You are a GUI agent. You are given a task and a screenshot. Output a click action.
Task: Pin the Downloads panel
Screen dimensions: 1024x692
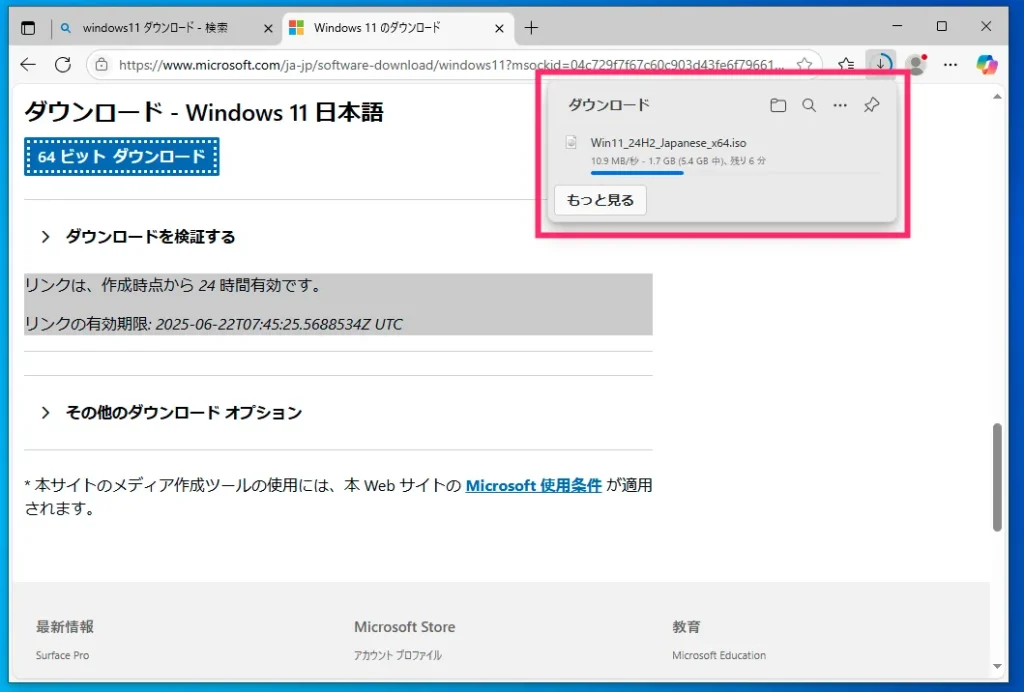[872, 105]
